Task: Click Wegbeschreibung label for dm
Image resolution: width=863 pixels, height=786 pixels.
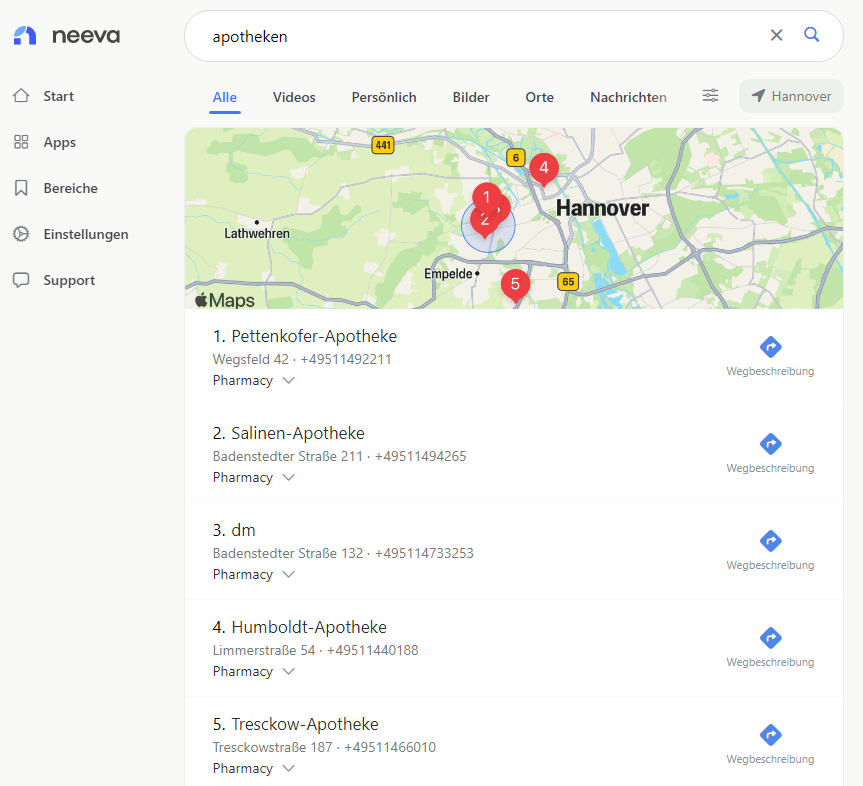Action: tap(770, 565)
